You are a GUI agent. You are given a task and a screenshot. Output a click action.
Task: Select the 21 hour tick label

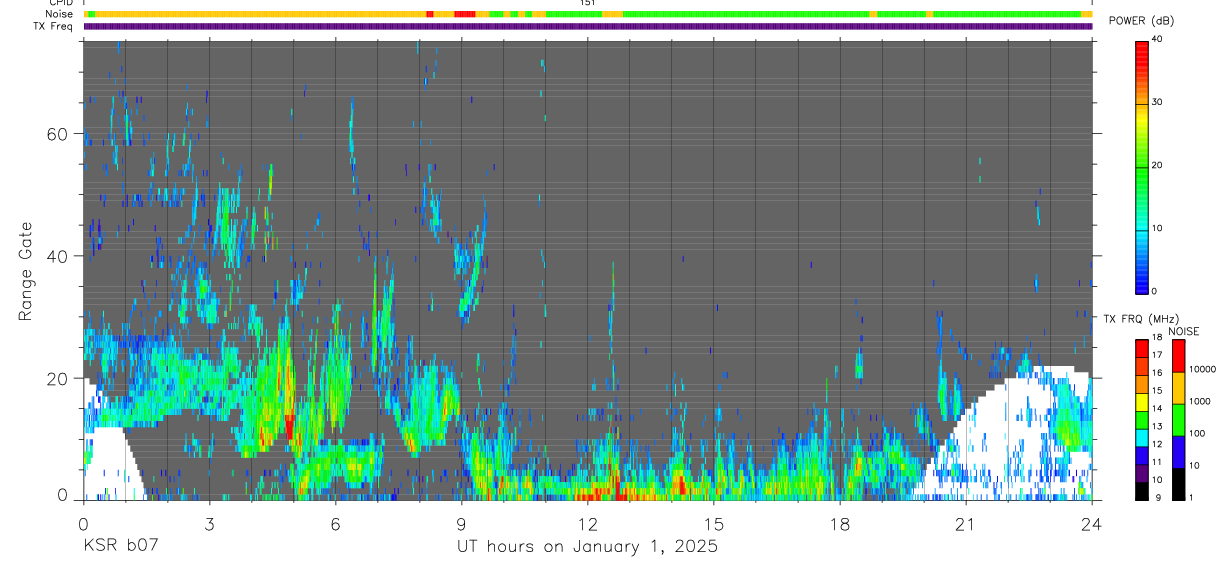click(966, 524)
